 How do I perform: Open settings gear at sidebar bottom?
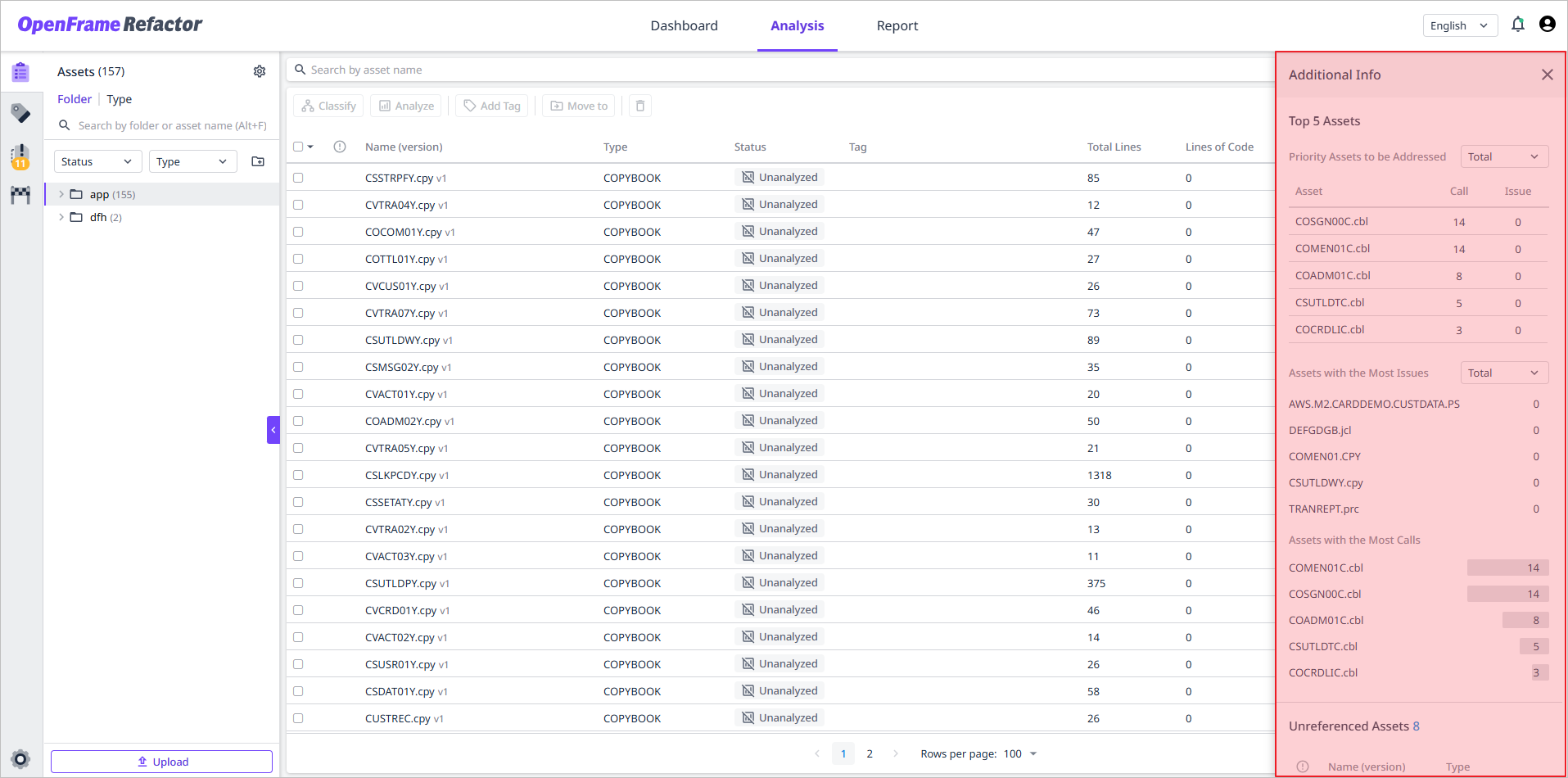pyautogui.click(x=20, y=758)
